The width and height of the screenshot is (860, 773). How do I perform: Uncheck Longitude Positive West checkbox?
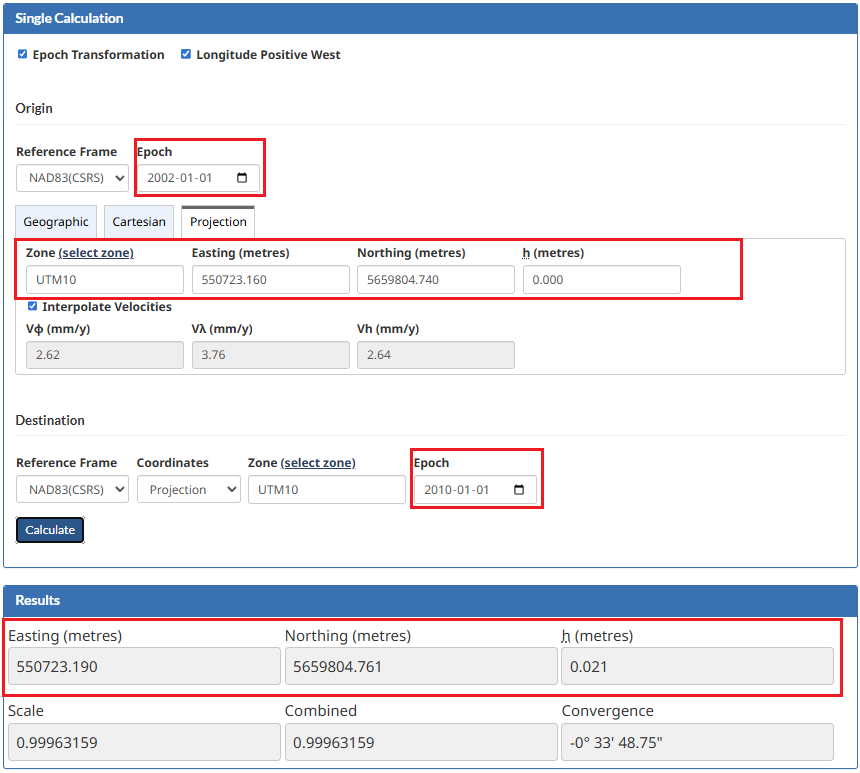[186, 55]
